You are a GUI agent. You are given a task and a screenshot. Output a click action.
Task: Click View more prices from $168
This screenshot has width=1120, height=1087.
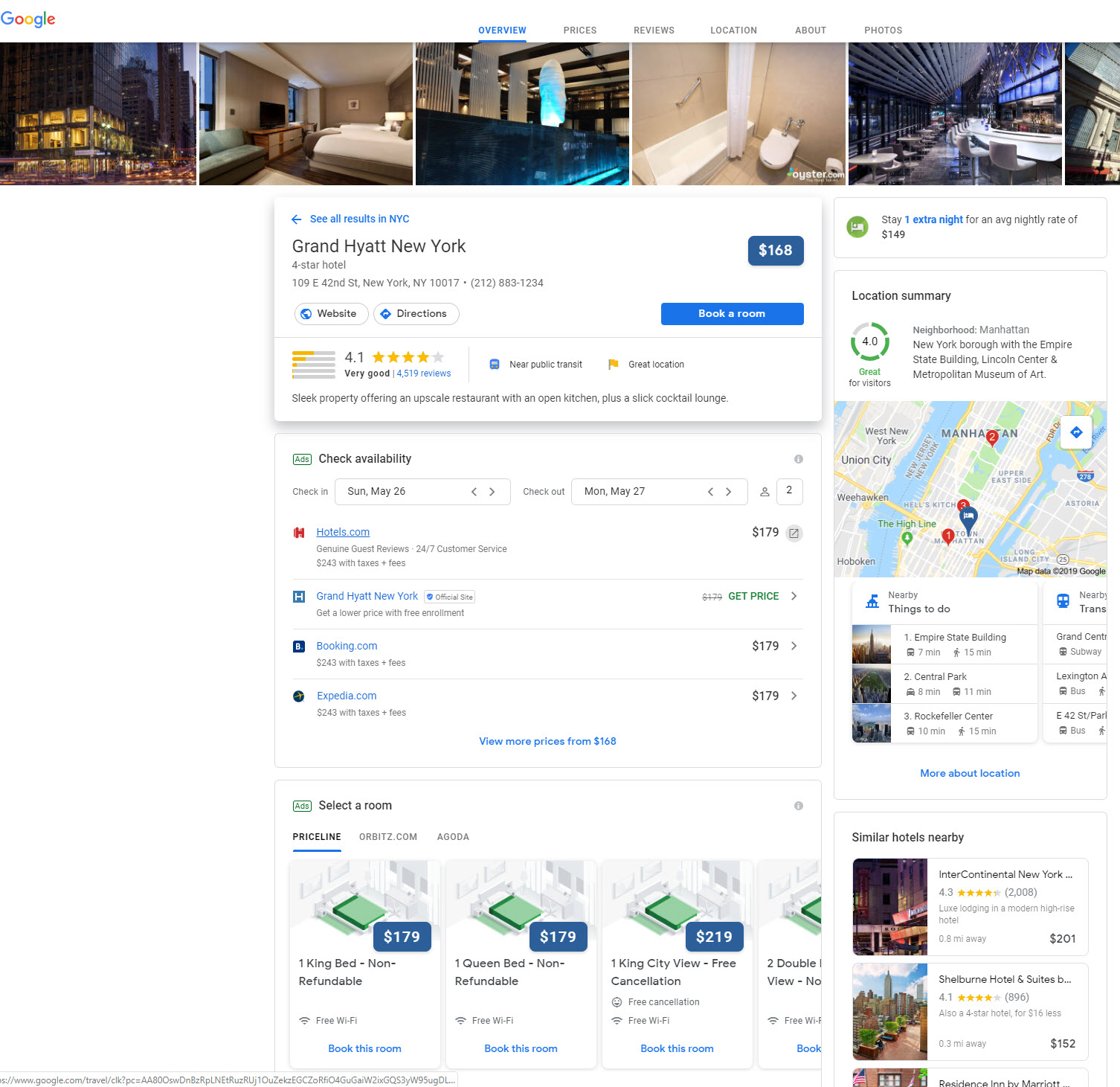[x=547, y=742]
